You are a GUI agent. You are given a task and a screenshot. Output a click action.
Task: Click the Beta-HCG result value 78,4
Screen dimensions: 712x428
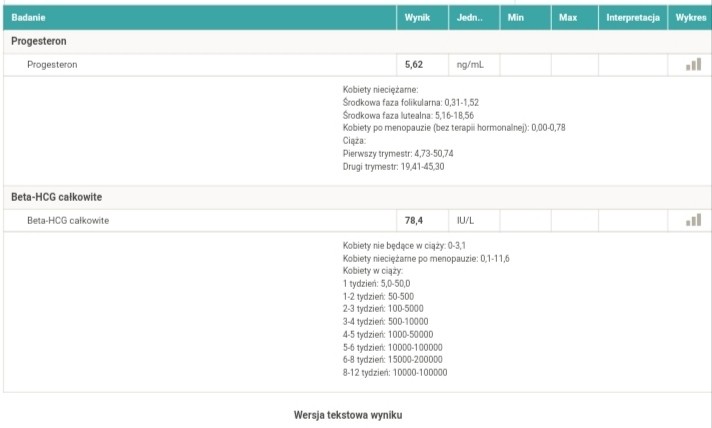(x=414, y=220)
